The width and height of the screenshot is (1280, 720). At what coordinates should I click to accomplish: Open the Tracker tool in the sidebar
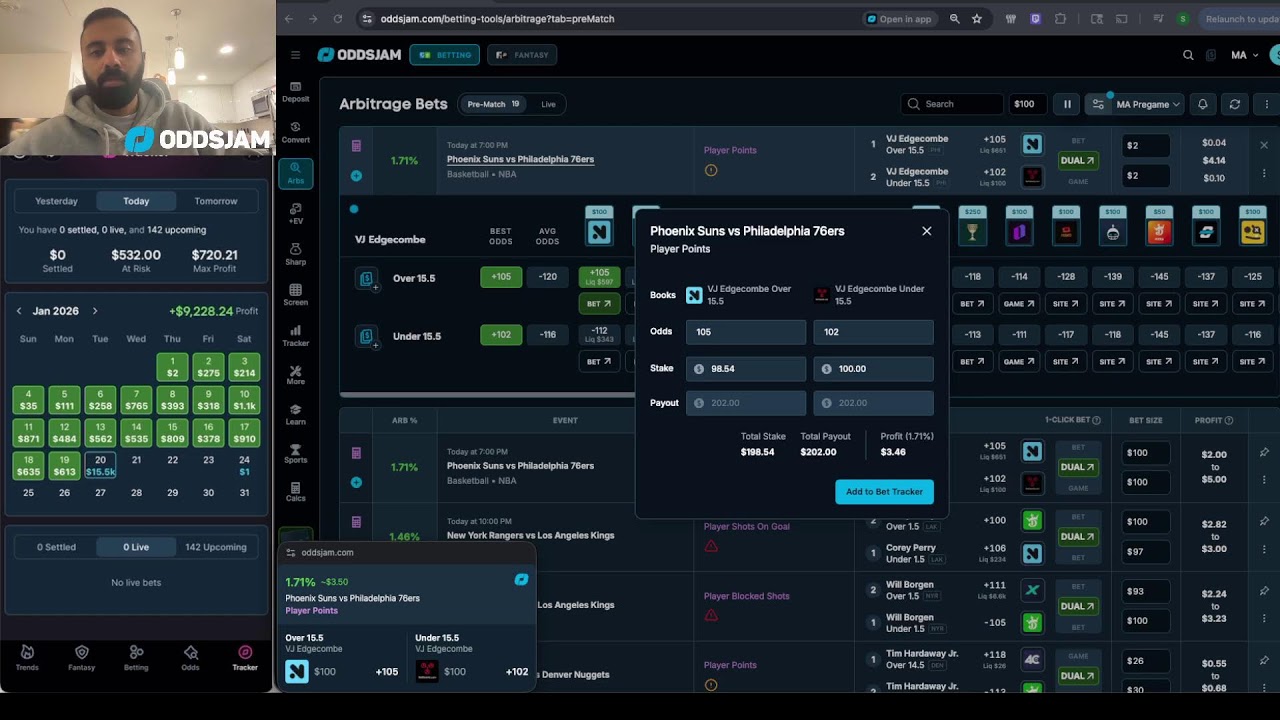pyautogui.click(x=295, y=336)
